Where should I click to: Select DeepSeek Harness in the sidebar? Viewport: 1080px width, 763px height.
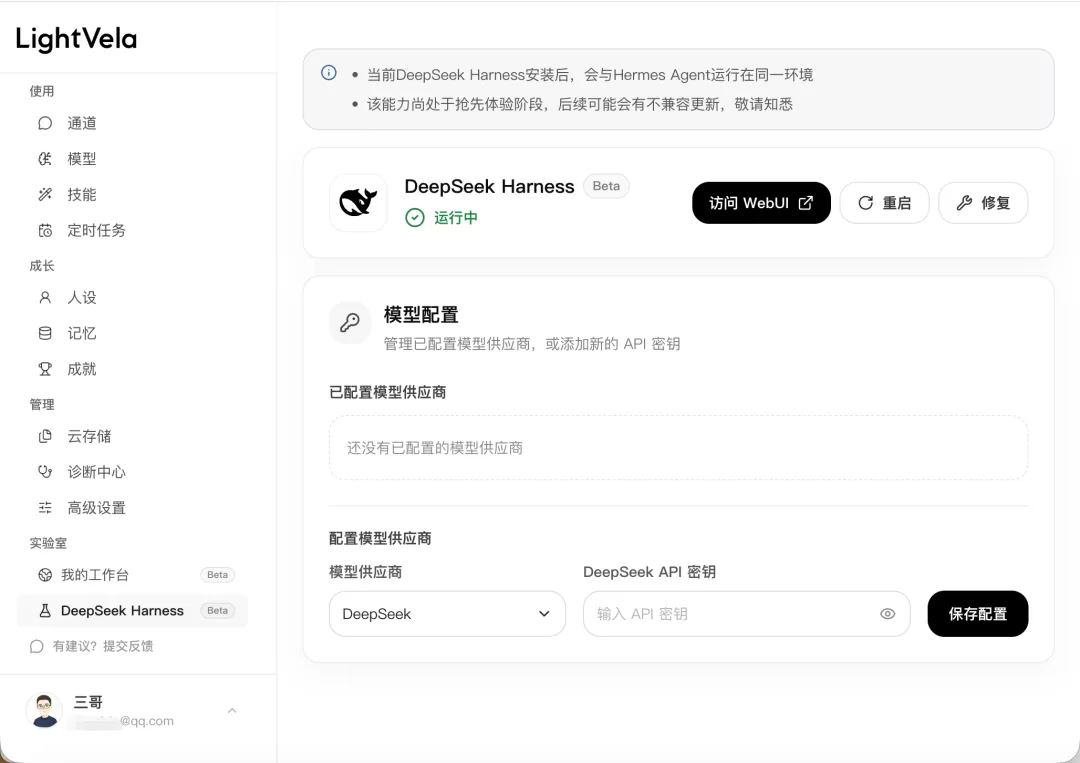click(x=132, y=611)
